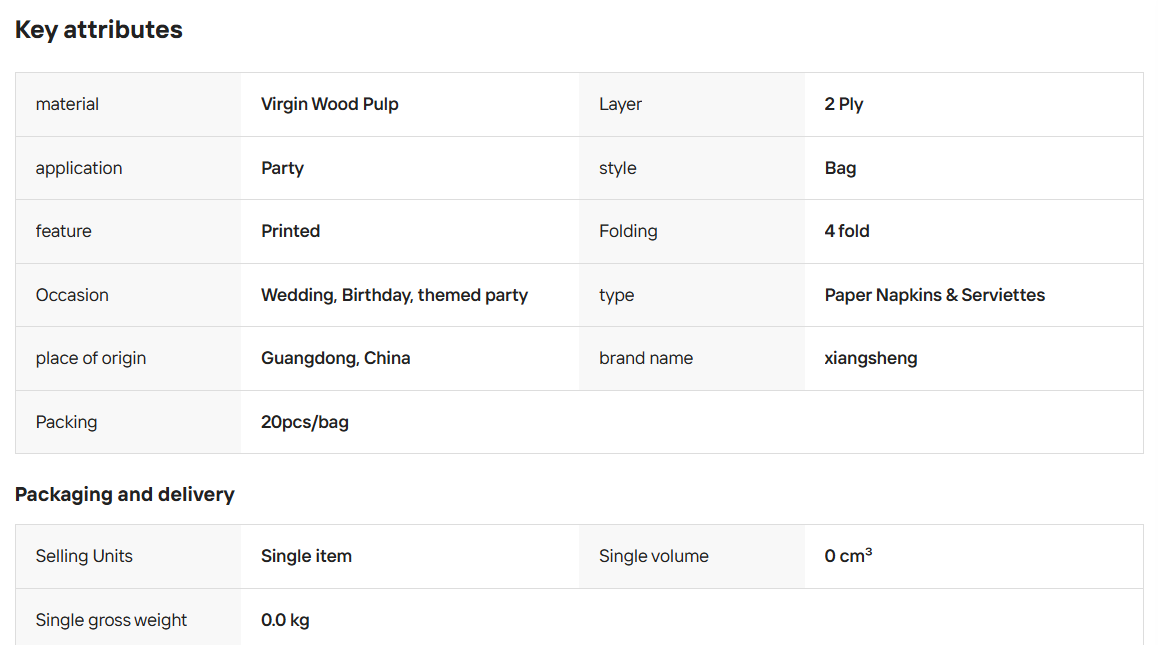
Task: Click the Bag style value
Action: tap(840, 168)
